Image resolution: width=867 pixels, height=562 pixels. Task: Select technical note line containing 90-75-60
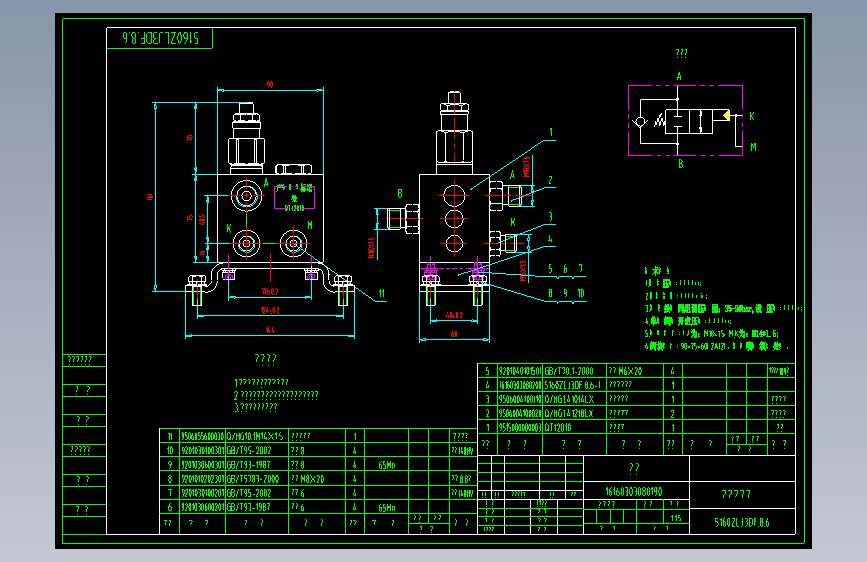coord(717,346)
